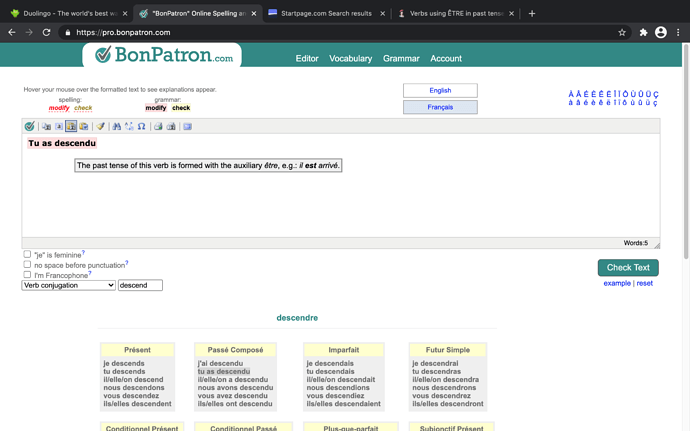
Task: Click the yellow grammar check legend sample
Action: click(181, 108)
